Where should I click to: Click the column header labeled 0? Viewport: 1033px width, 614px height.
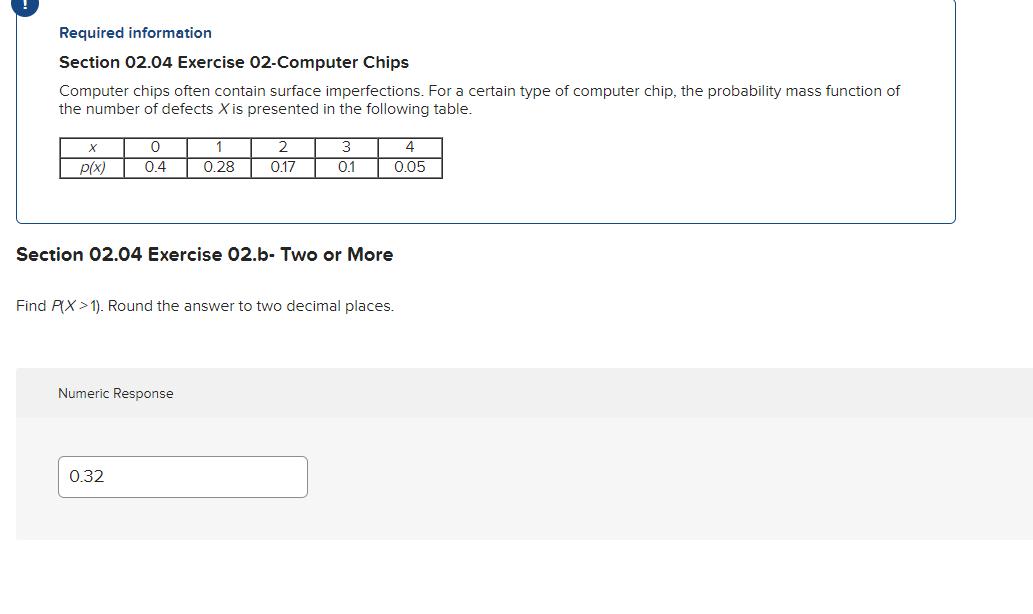coord(155,147)
